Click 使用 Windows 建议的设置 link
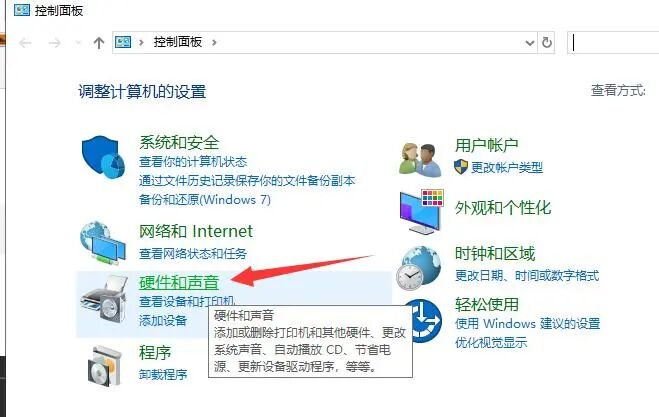Viewport: 659px width, 417px height. 527,323
